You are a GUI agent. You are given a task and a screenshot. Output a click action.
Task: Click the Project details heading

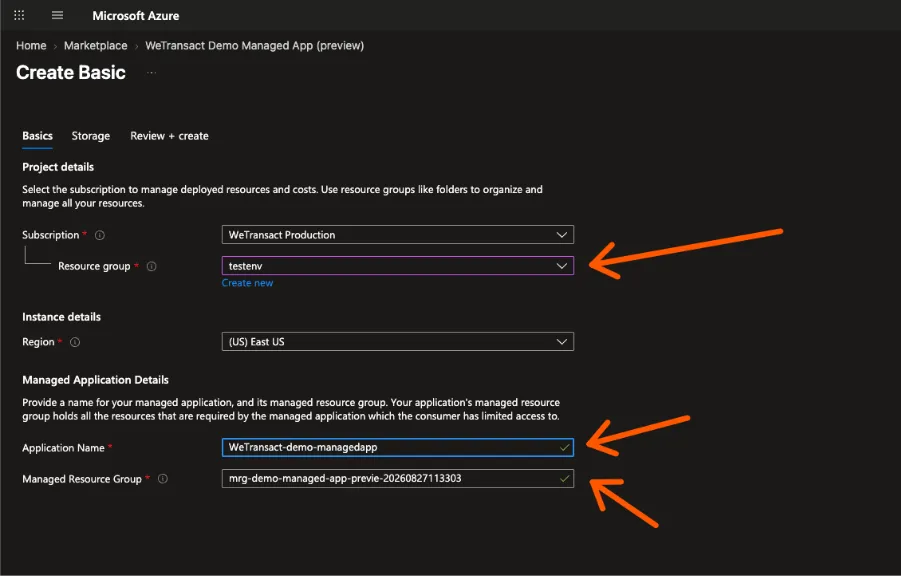pyautogui.click(x=58, y=167)
